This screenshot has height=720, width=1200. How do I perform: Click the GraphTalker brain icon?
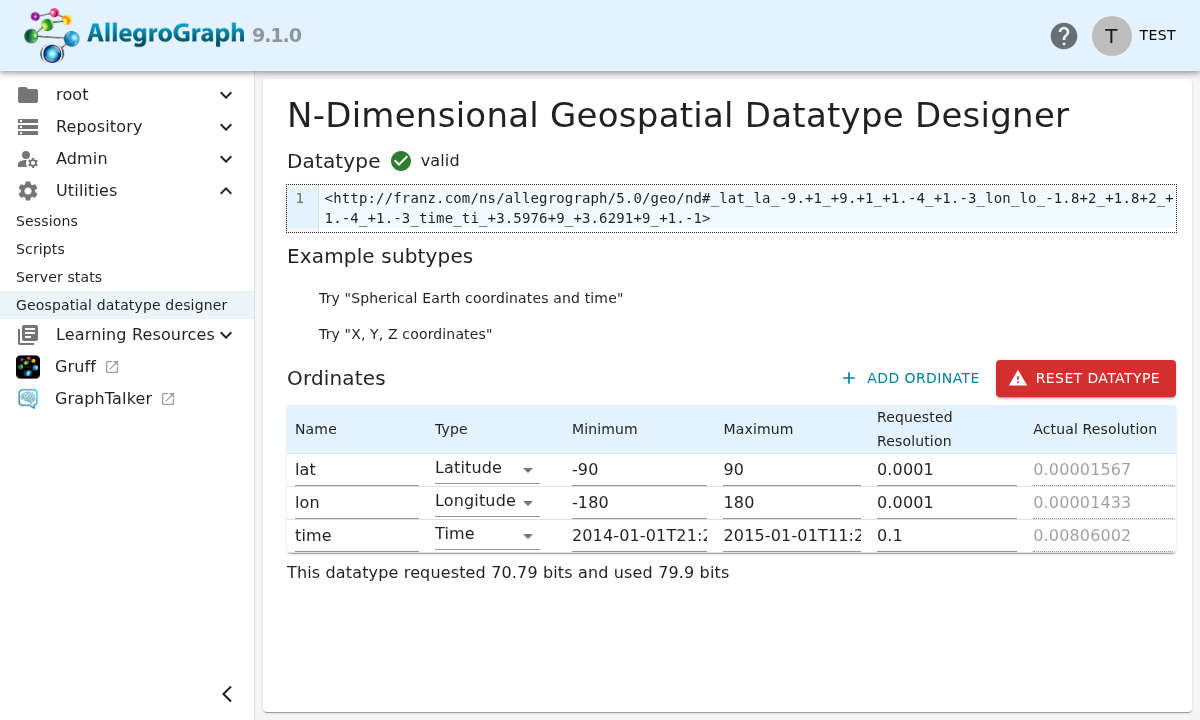[x=28, y=399]
